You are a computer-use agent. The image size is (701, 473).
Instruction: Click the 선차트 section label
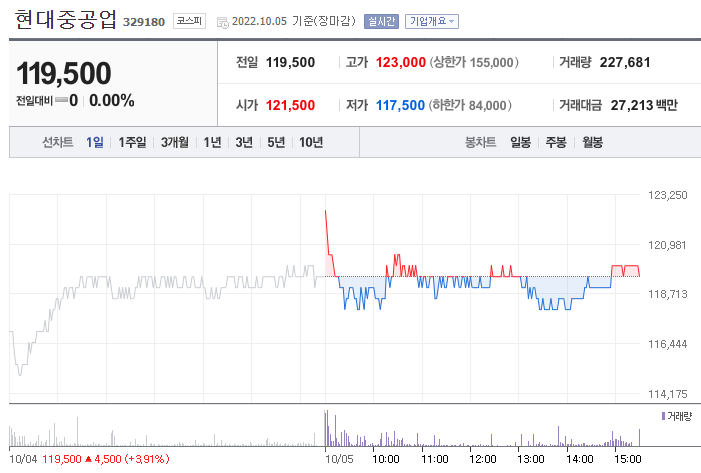coord(57,142)
